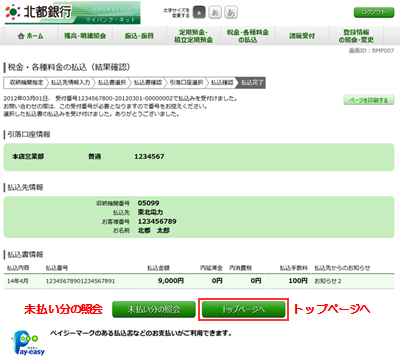Click the 払込金額 column header
The height and width of the screenshot is (363, 400).
coord(159,268)
